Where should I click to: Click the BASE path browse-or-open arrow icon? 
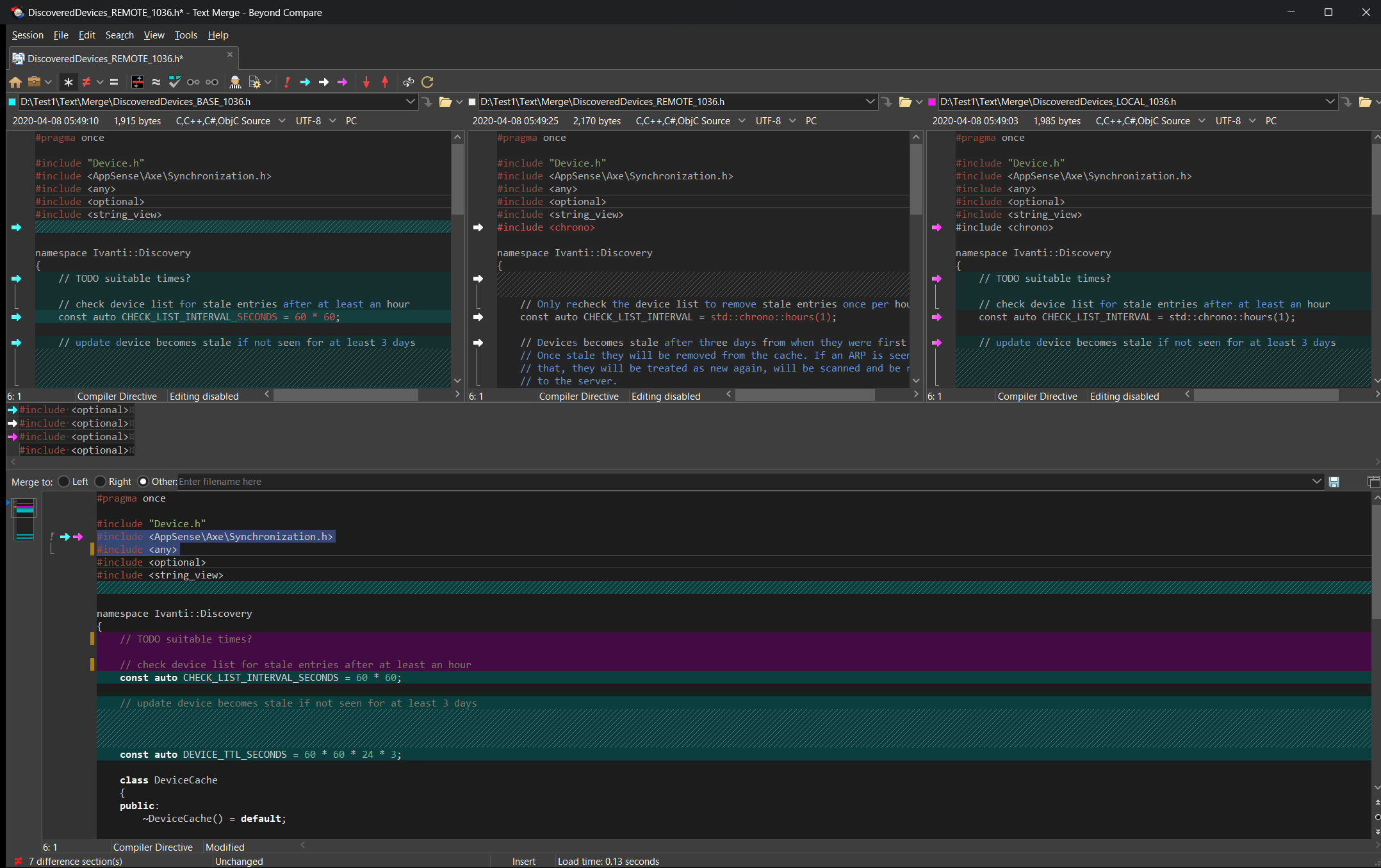point(427,102)
